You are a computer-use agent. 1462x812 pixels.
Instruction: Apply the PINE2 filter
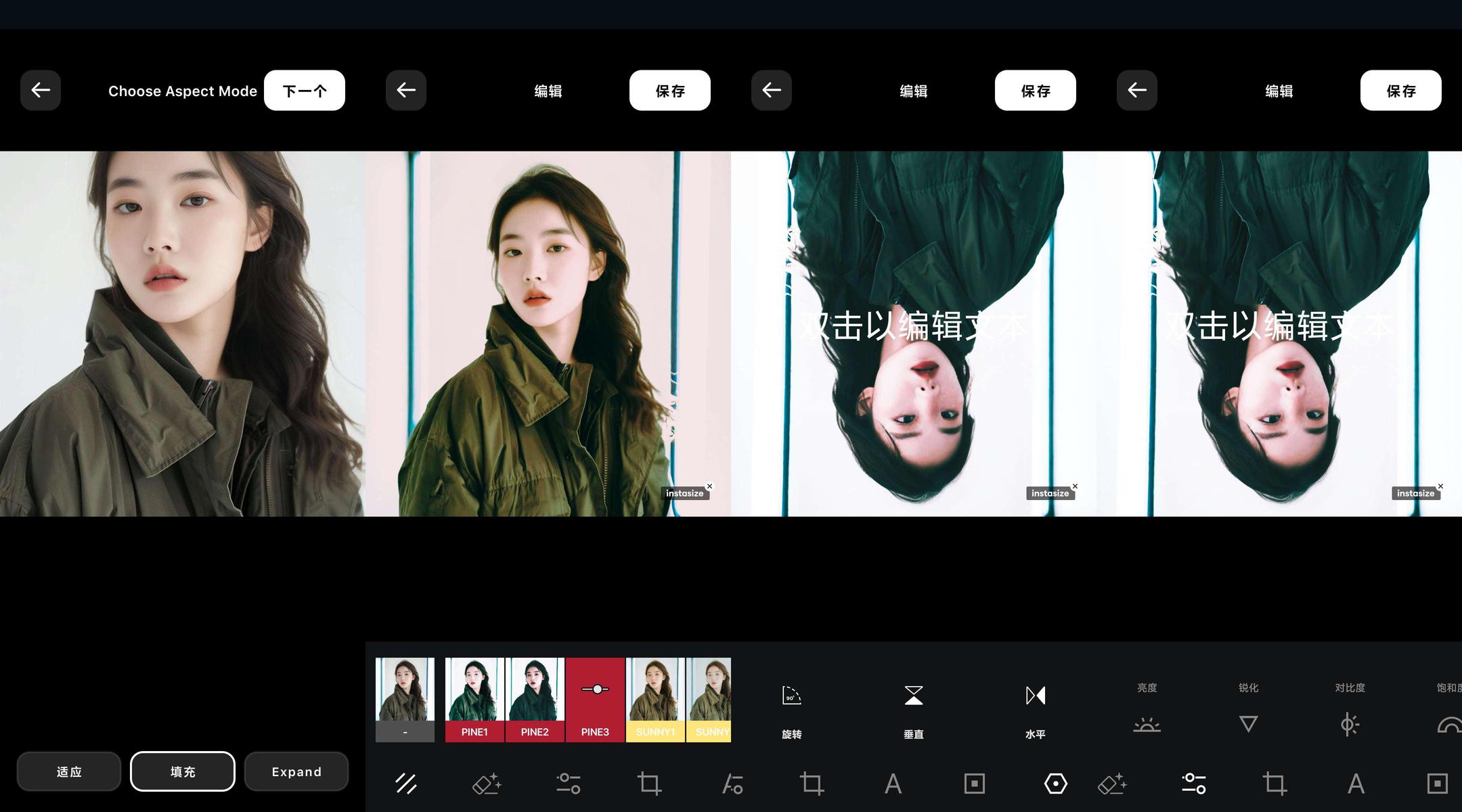[535, 700]
